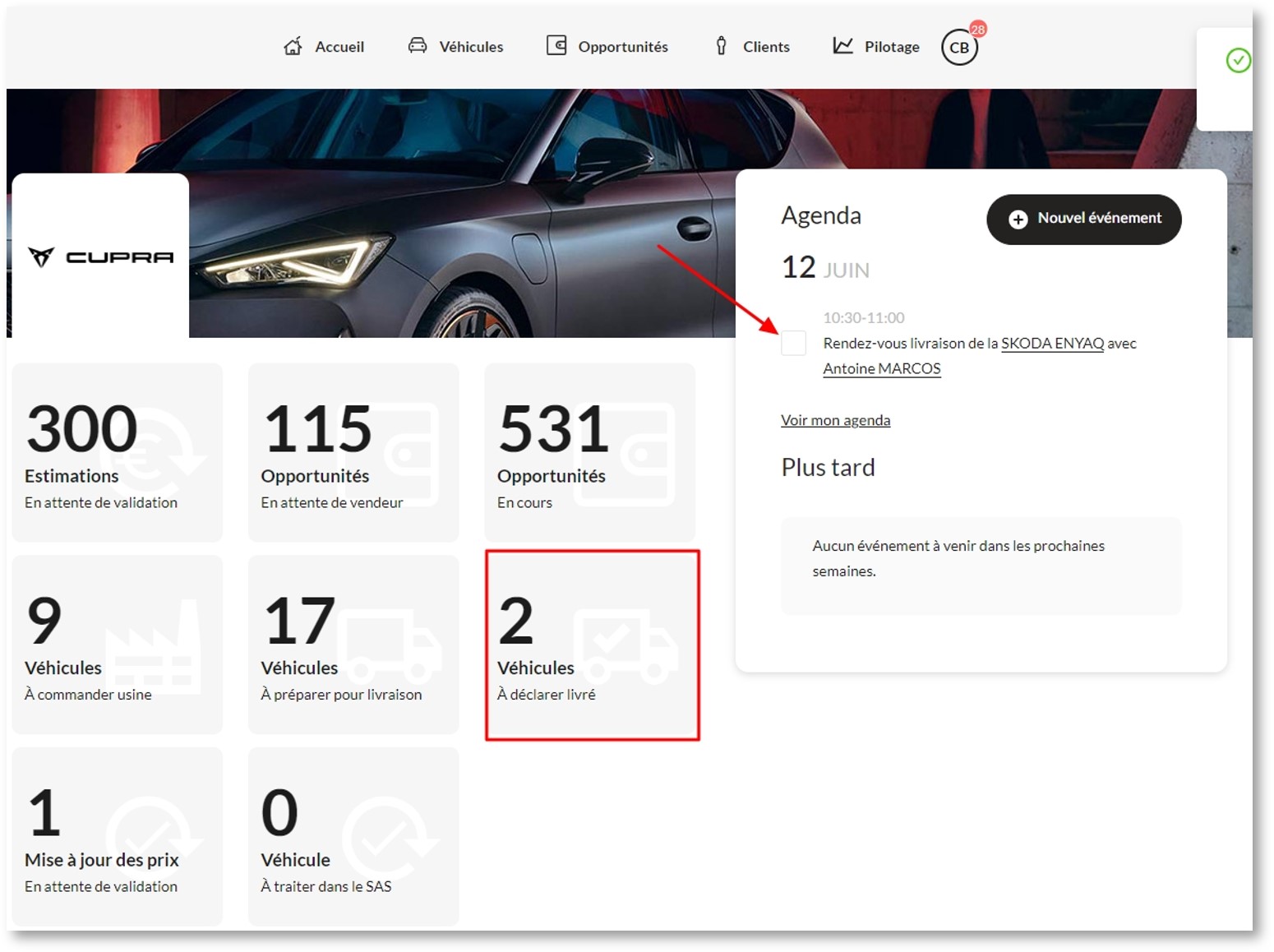Open the SKODA ENYAQ link
The image size is (1274, 952).
[1052, 344]
